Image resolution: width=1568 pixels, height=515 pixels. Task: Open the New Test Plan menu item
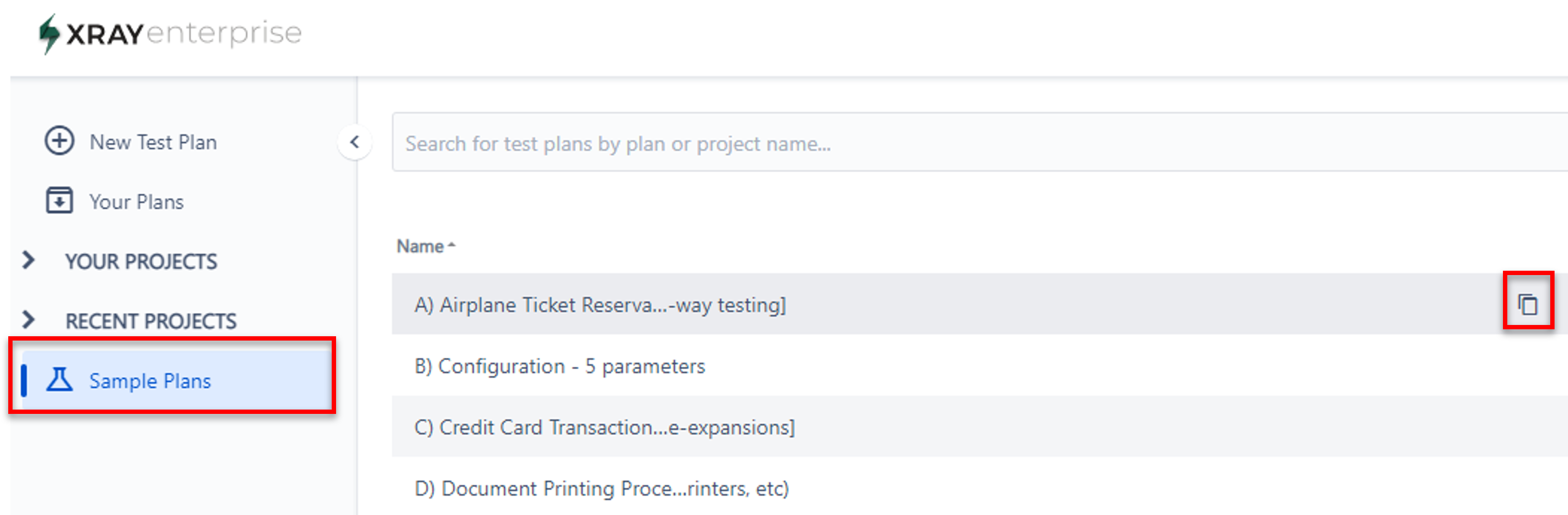(153, 142)
